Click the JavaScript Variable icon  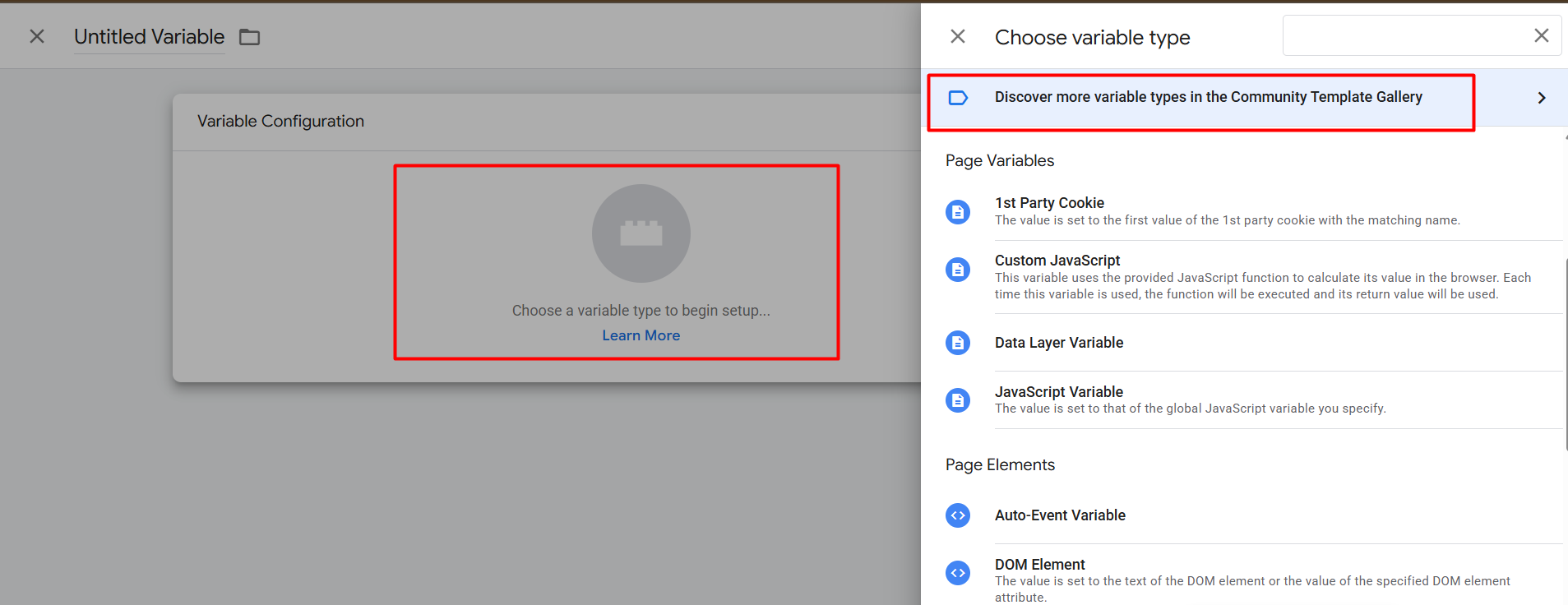click(958, 400)
